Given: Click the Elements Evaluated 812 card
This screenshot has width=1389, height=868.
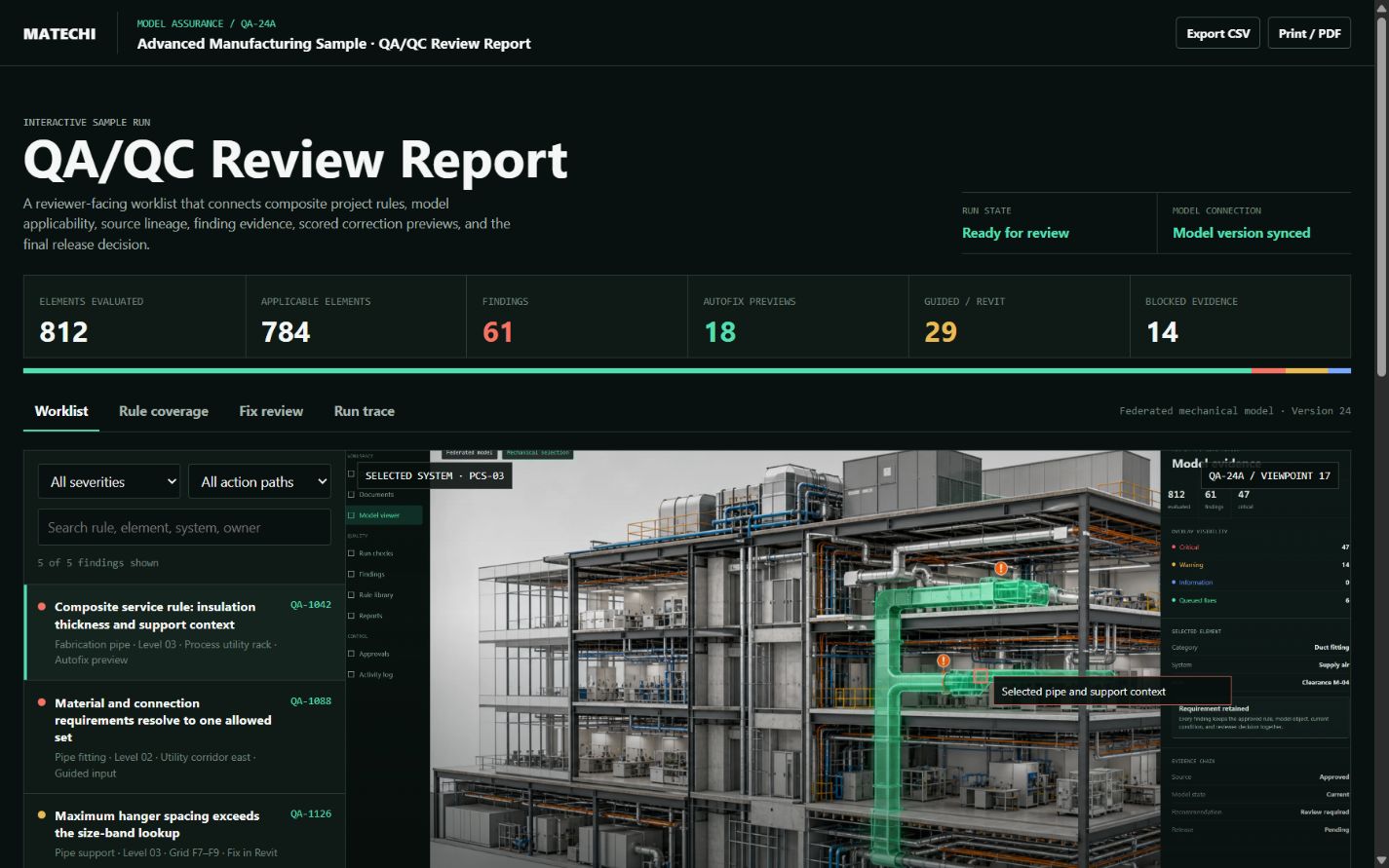Looking at the screenshot, I should (135, 317).
